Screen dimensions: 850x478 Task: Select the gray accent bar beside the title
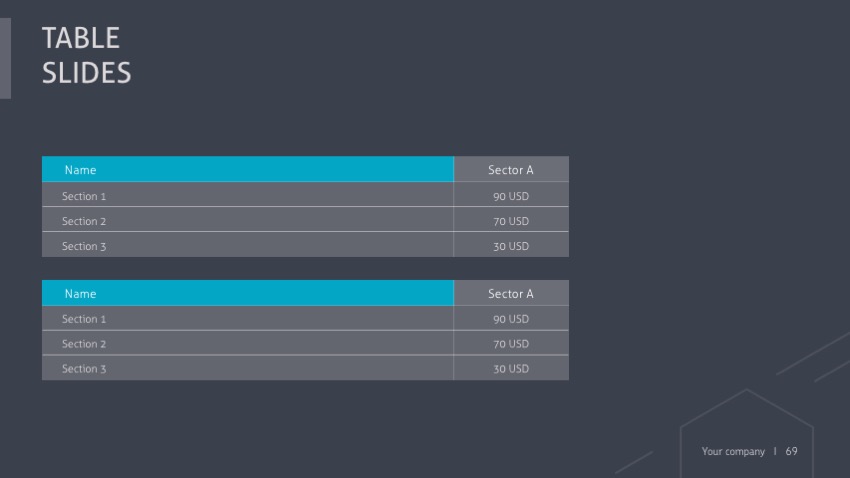[x=5, y=58]
